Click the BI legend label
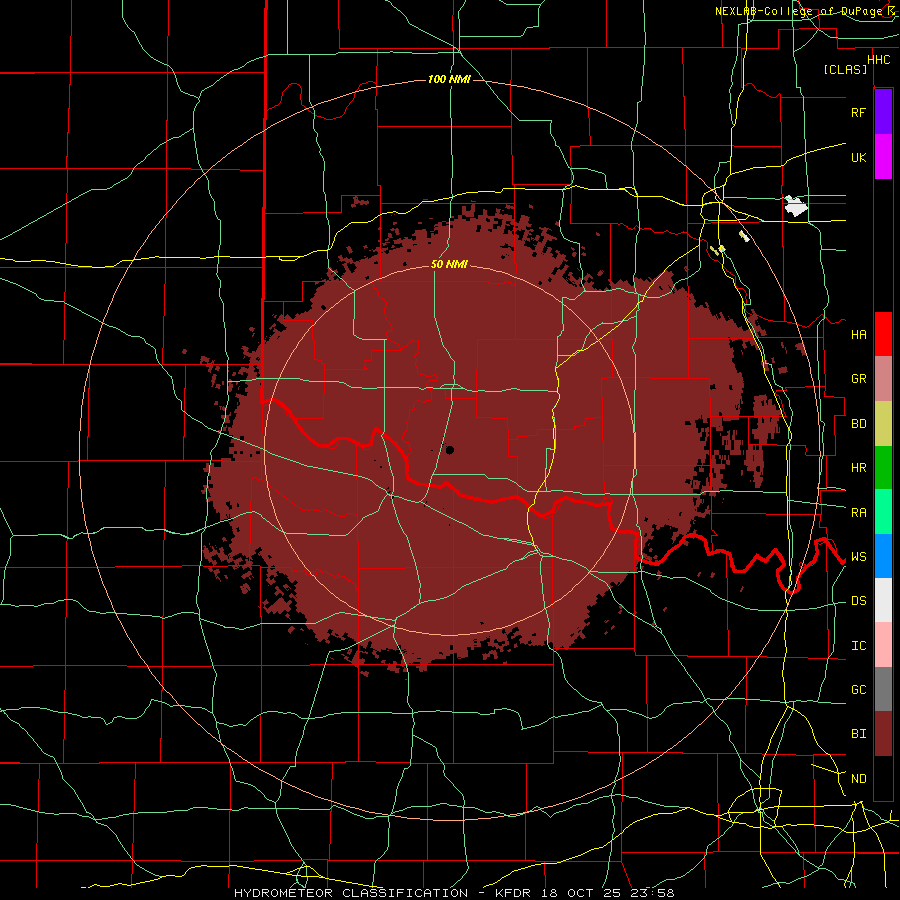 click(858, 734)
